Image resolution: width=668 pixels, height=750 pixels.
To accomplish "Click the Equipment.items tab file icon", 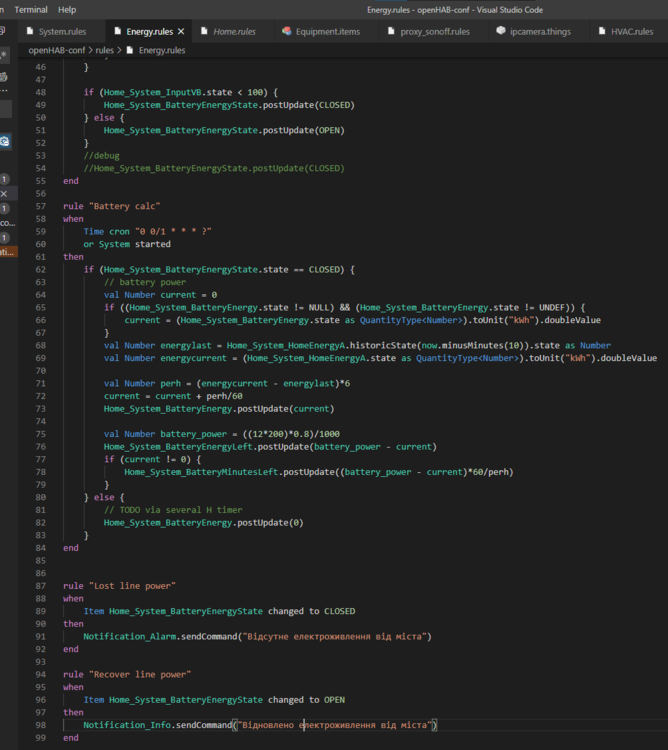I will coord(287,31).
